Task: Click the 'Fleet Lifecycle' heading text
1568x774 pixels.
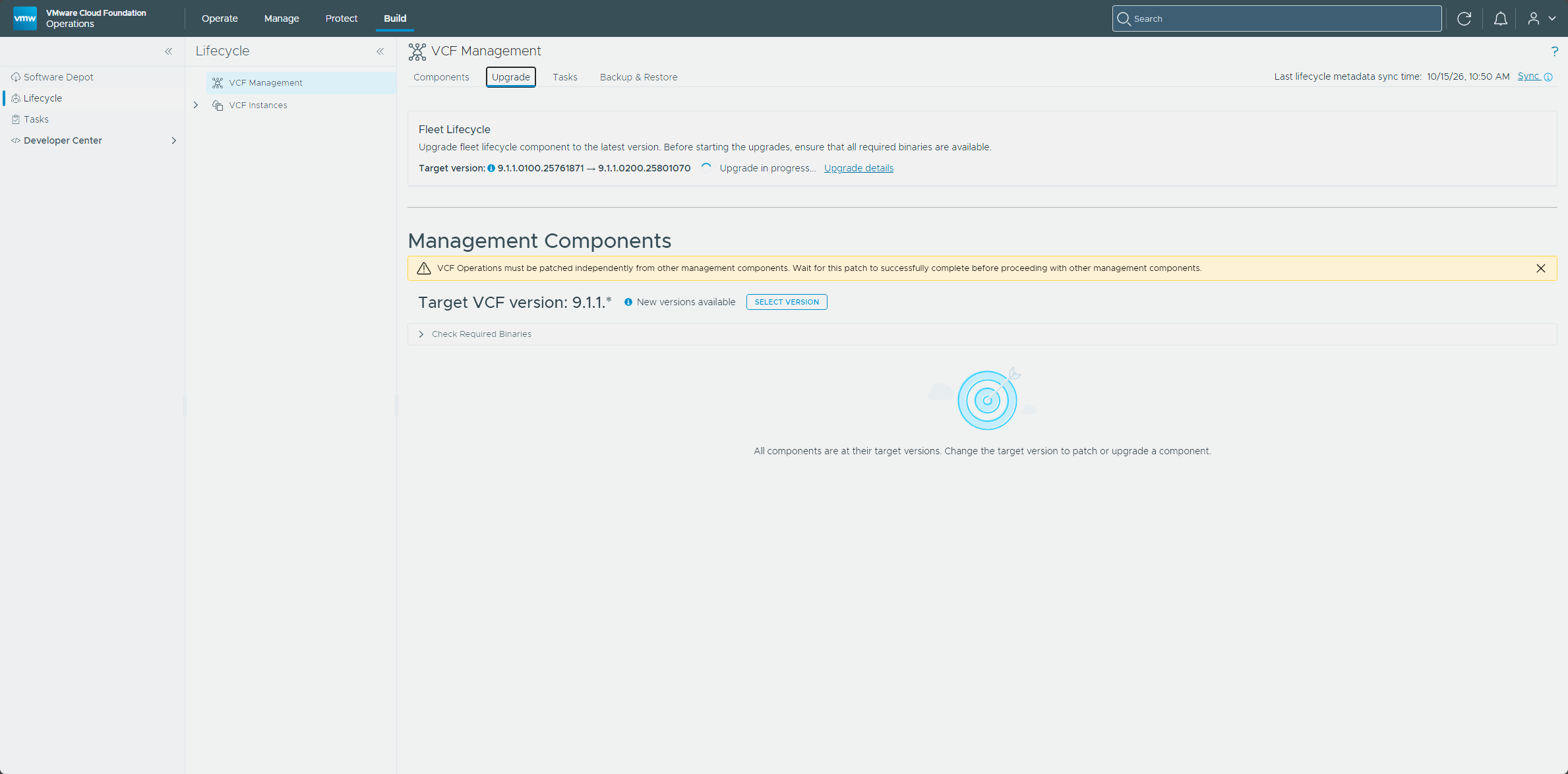Action: 454,130
